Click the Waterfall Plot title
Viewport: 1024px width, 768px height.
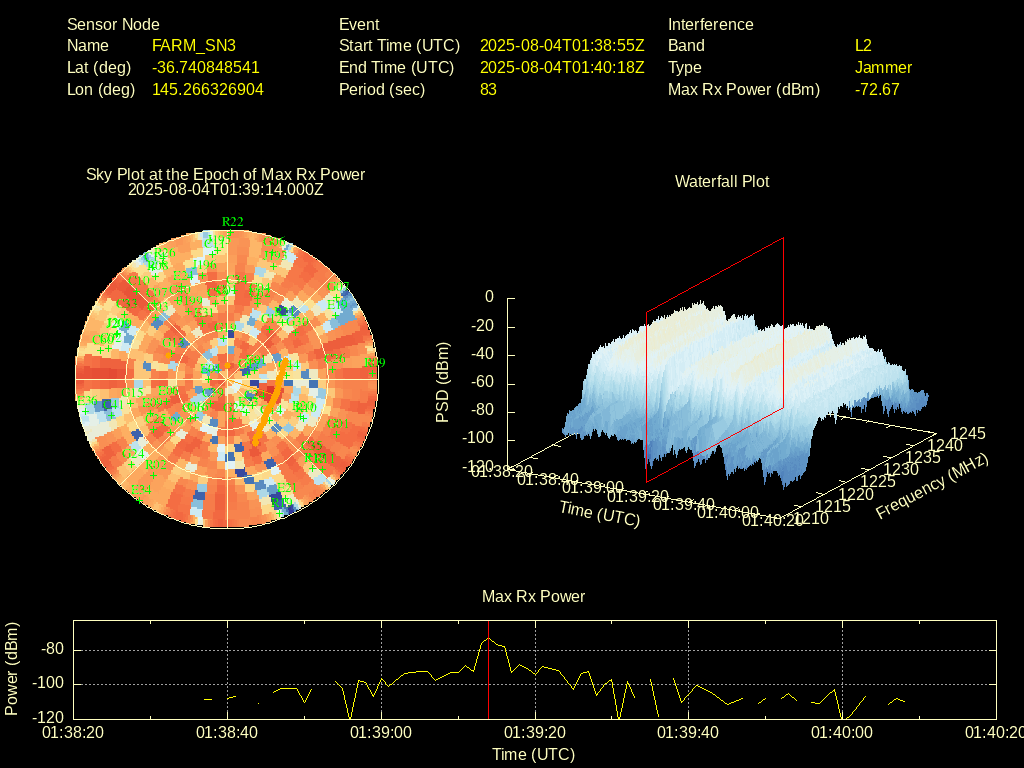722,182
